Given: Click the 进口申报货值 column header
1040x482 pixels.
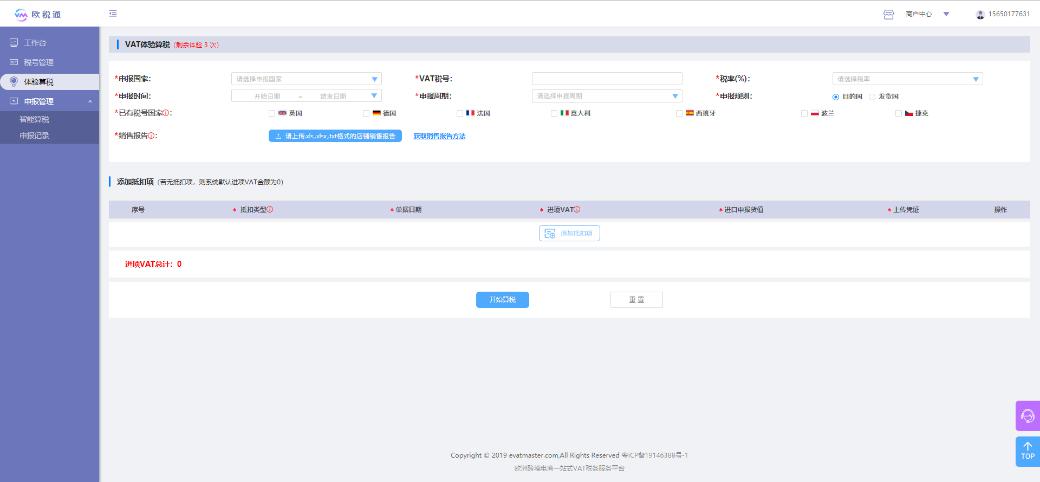Looking at the screenshot, I should (x=743, y=210).
